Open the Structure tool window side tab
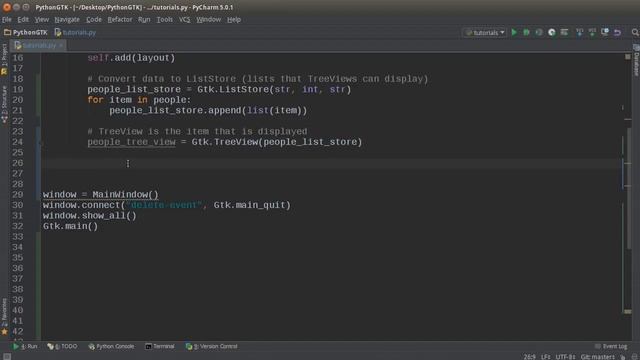This screenshot has width=640, height=360. click(x=4, y=104)
